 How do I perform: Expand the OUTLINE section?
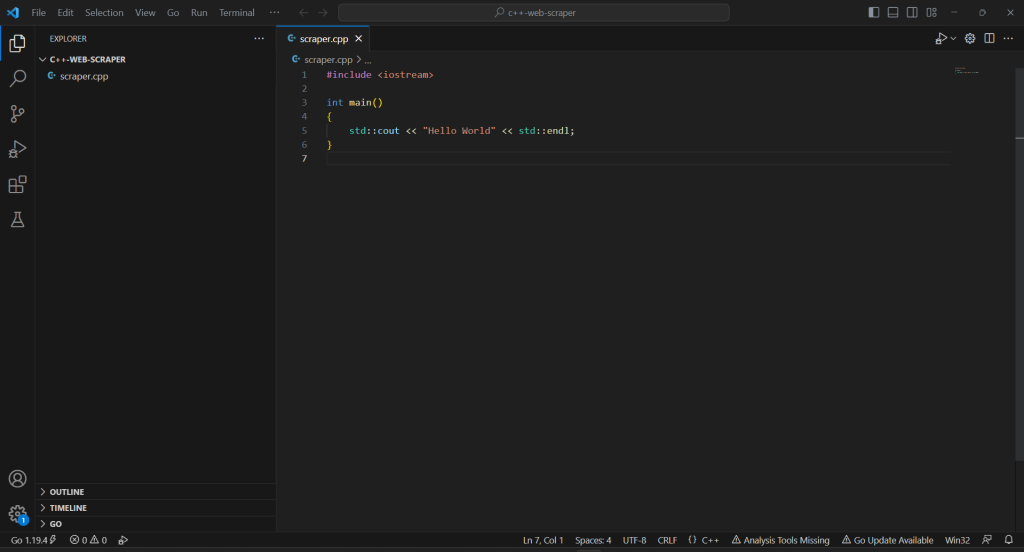click(x=67, y=492)
